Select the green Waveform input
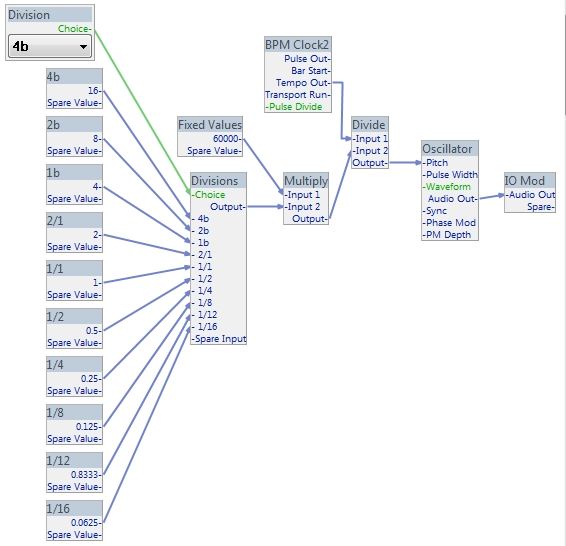The width and height of the screenshot is (566, 546). click(x=447, y=187)
